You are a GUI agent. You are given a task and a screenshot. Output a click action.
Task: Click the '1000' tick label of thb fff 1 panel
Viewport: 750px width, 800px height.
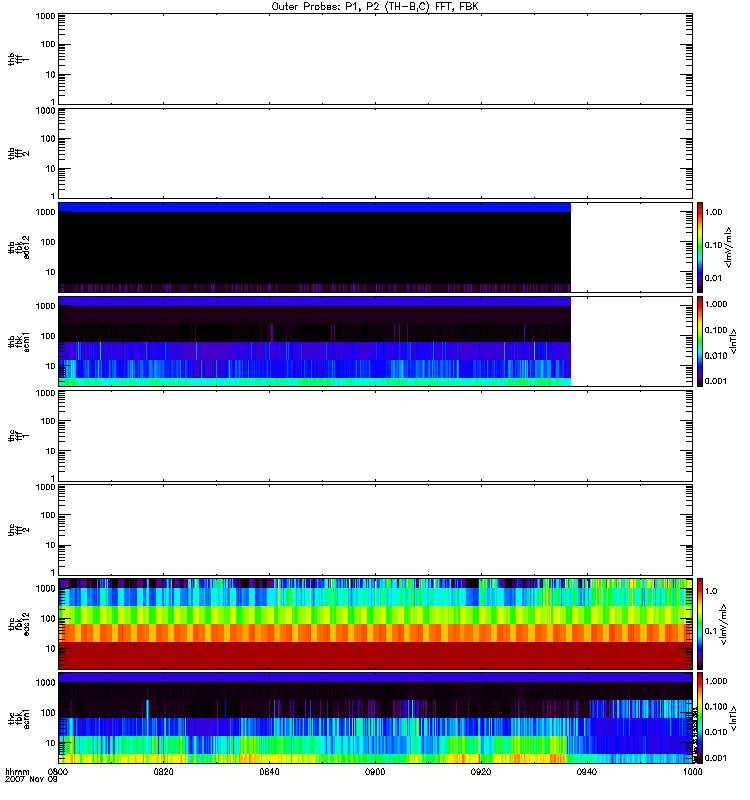coord(45,16)
